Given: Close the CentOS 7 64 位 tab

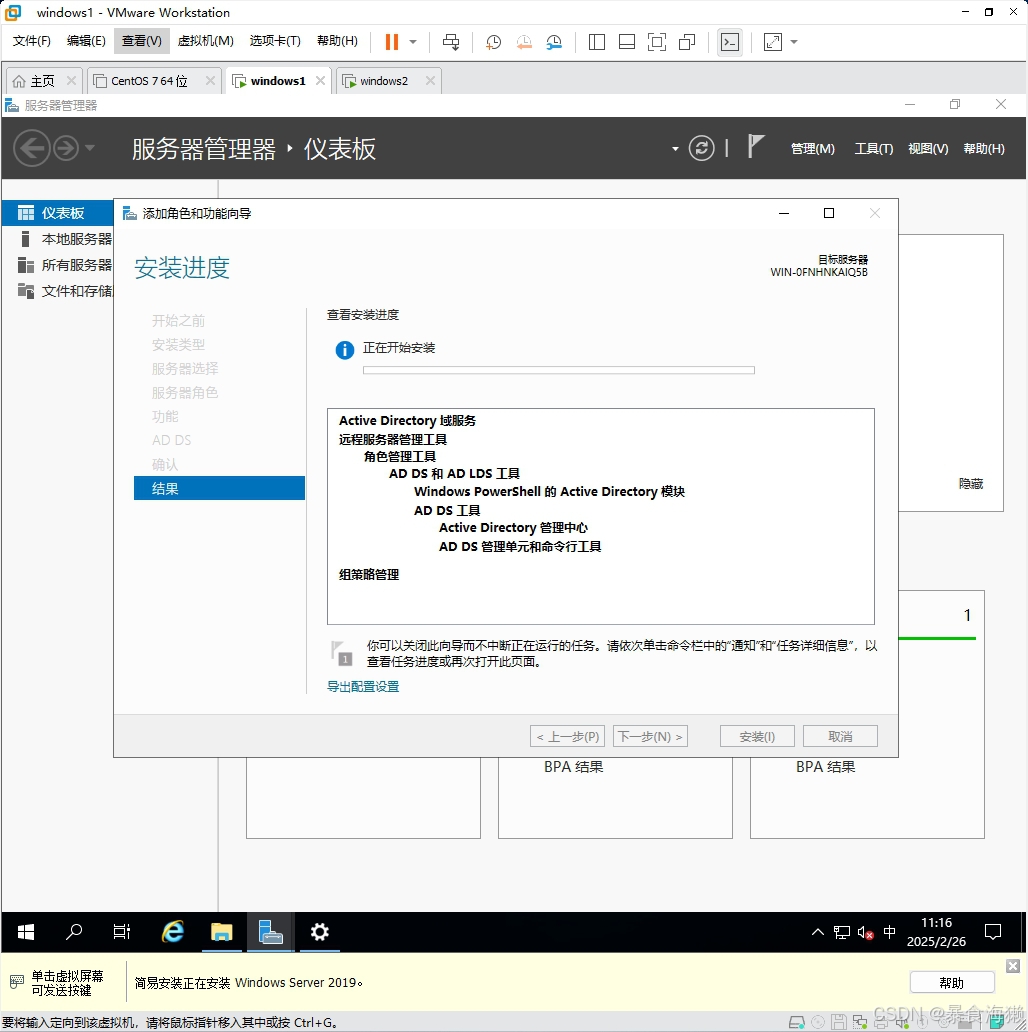Looking at the screenshot, I should pos(210,80).
